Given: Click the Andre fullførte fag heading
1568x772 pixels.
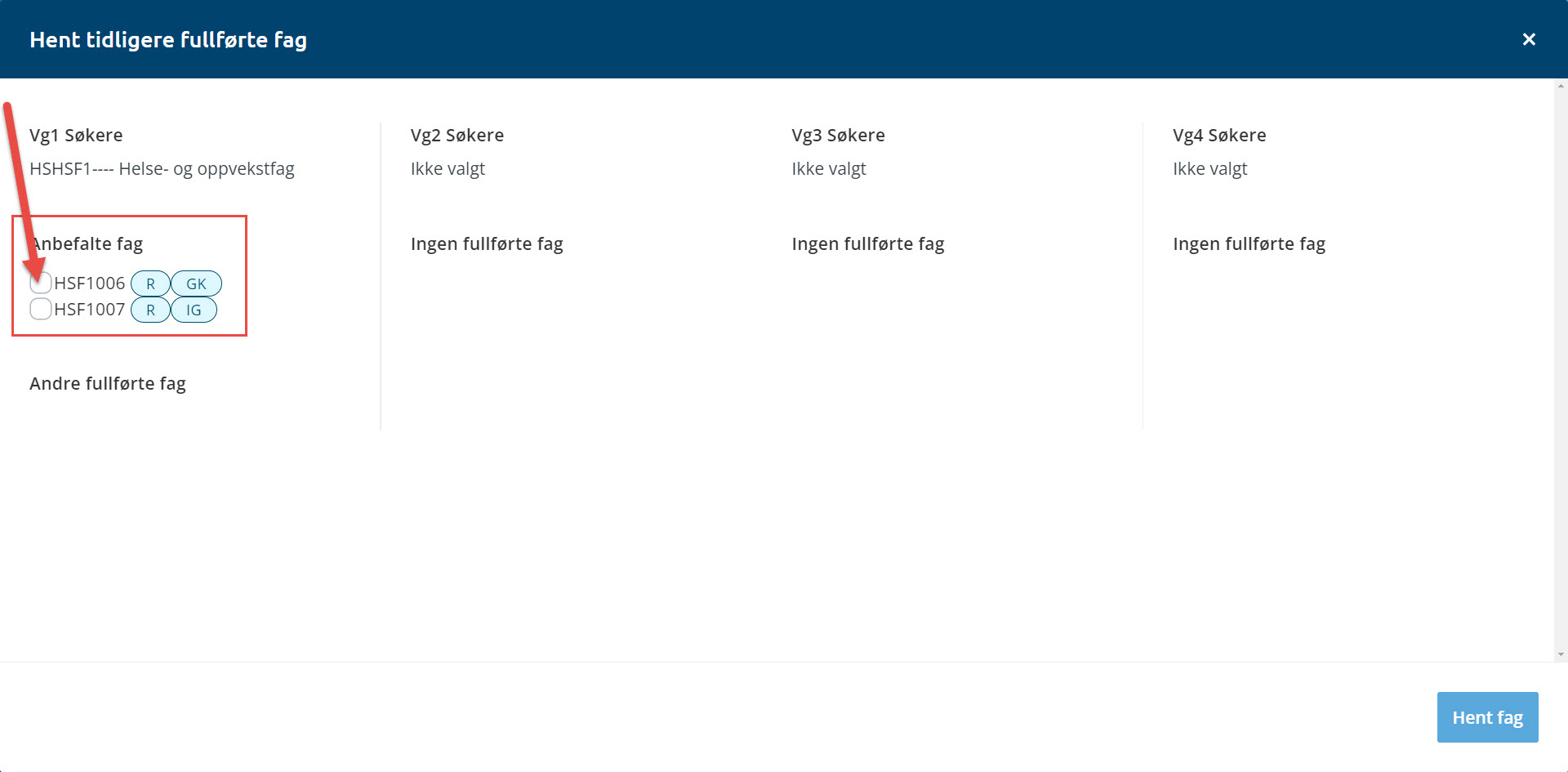Looking at the screenshot, I should (x=108, y=383).
